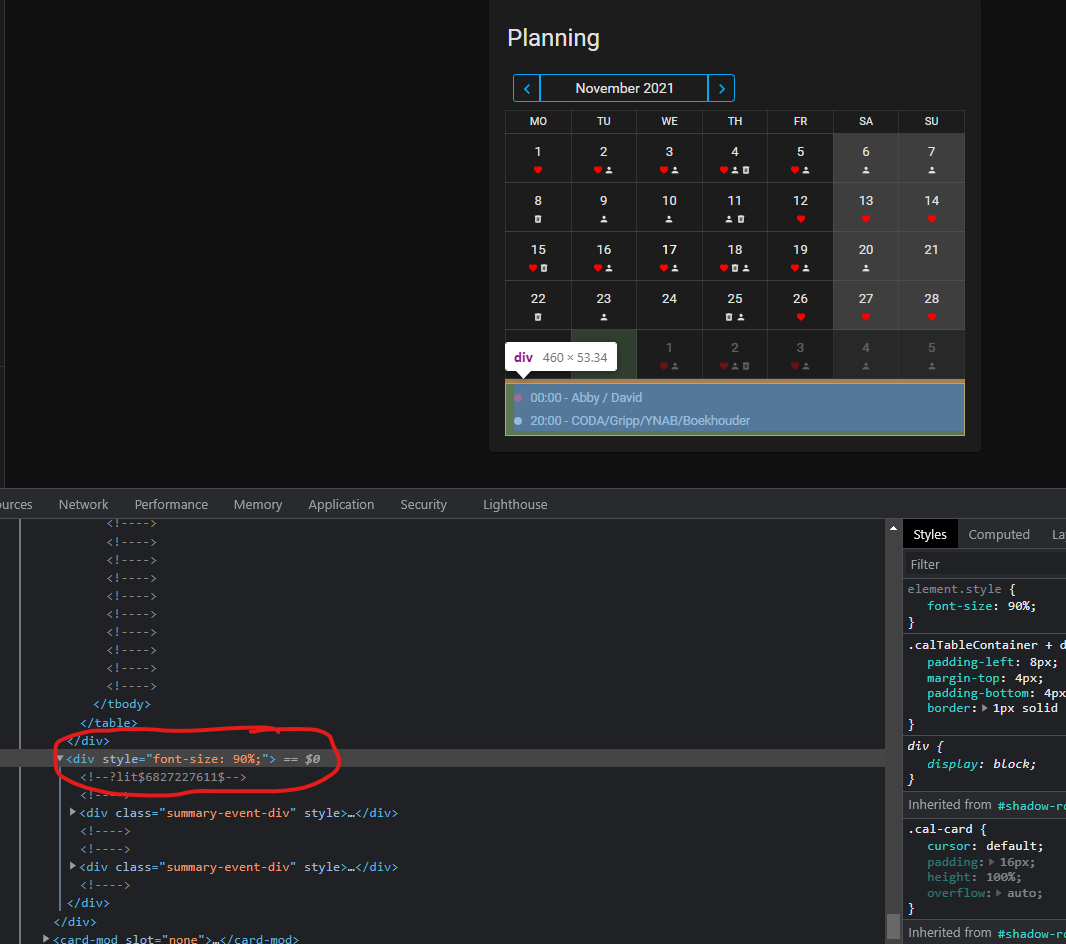
Task: Click the heart icon under November 1
Action: (537, 170)
